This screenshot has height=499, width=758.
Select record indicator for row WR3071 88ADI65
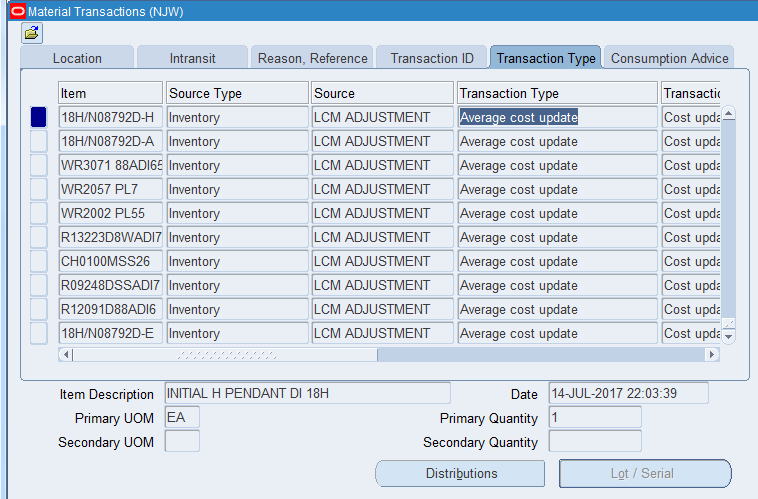39,165
